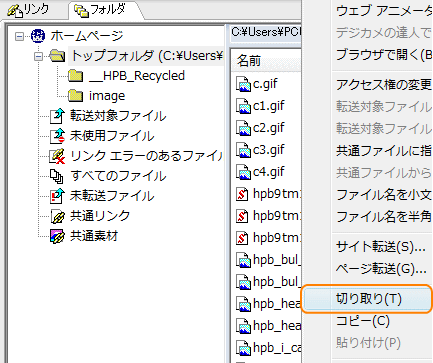Click the c1.gif file icon
Screen dimensions: 433x363
click(243, 106)
